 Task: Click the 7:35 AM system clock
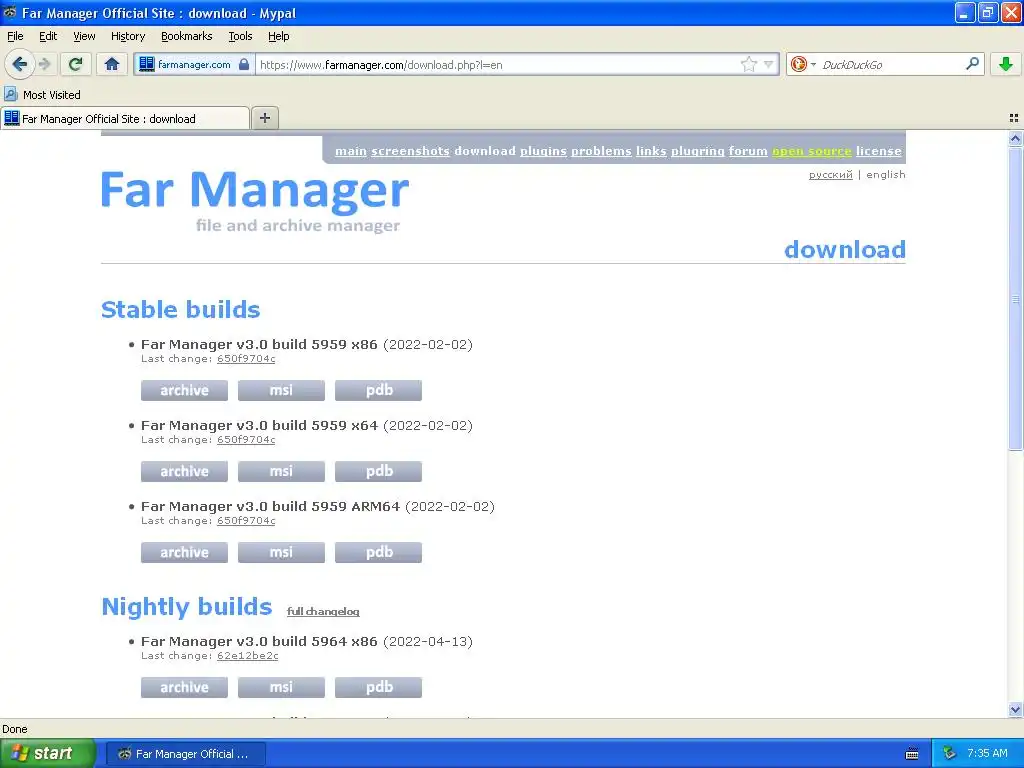[987, 753]
